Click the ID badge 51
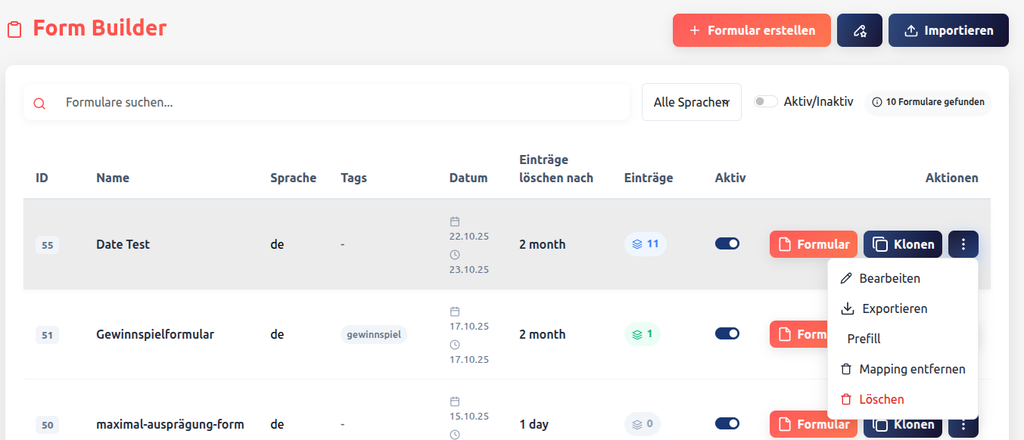 pyautogui.click(x=47, y=336)
